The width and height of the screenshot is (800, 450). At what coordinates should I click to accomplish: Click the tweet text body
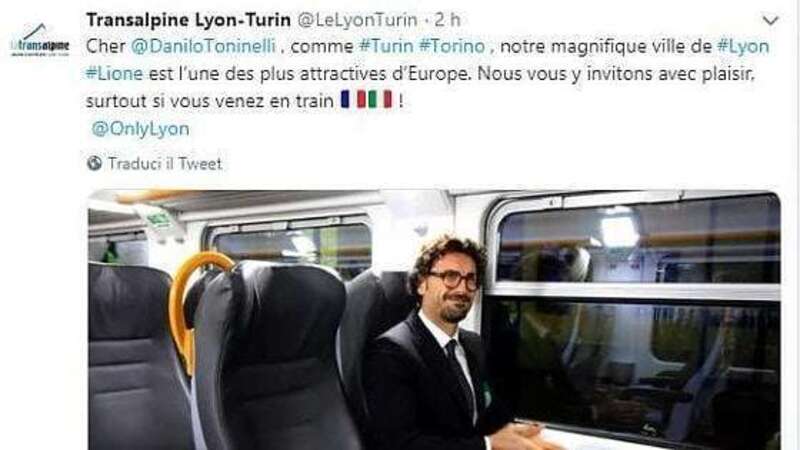[x=428, y=74]
